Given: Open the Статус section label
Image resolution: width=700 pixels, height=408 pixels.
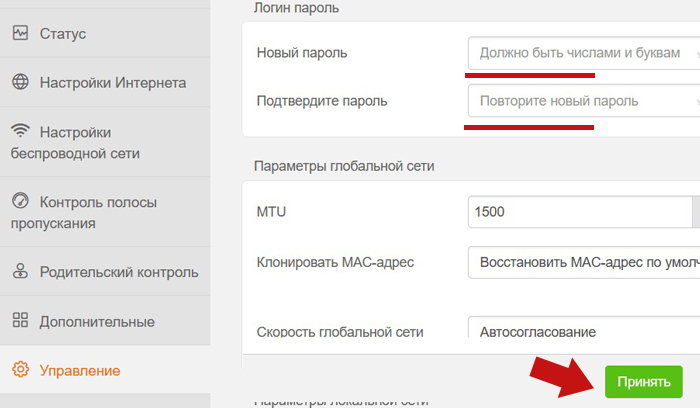Looking at the screenshot, I should (x=64, y=34).
